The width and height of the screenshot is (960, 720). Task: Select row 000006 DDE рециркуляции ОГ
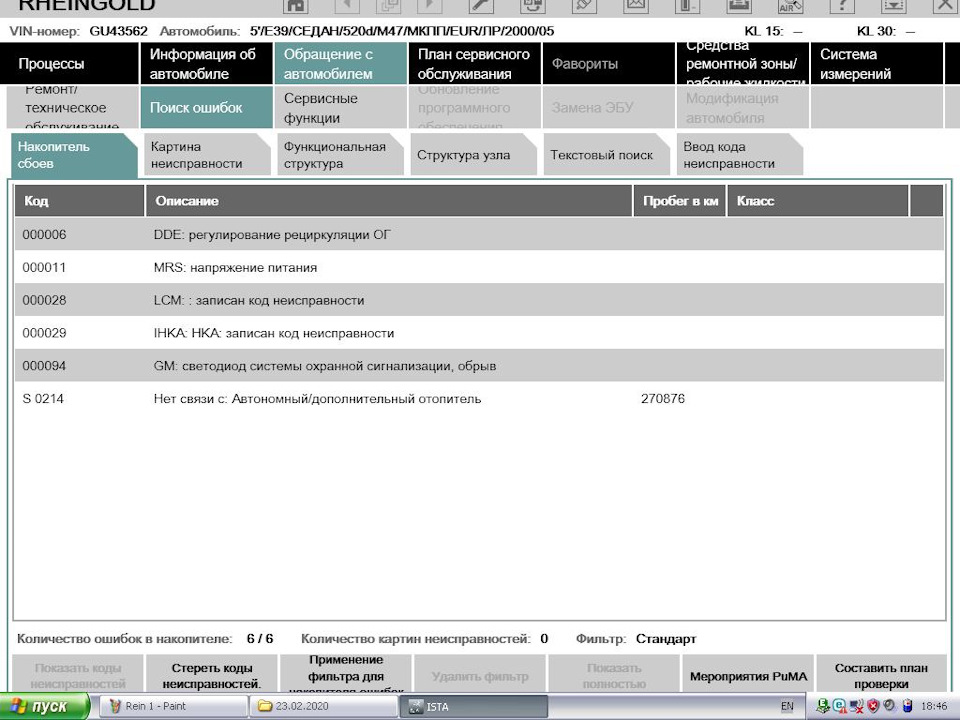[x=479, y=234]
